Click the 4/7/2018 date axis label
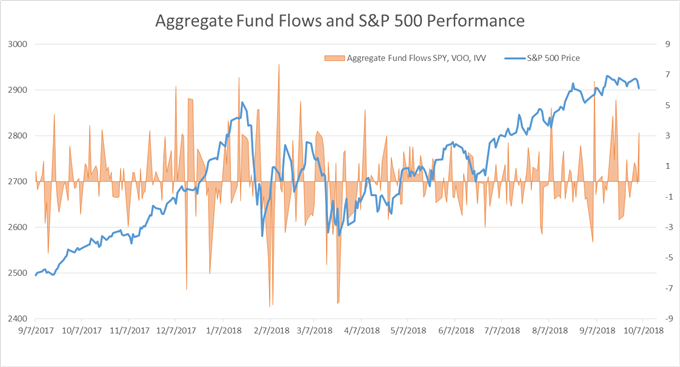This screenshot has width=680, height=367. 362,331
